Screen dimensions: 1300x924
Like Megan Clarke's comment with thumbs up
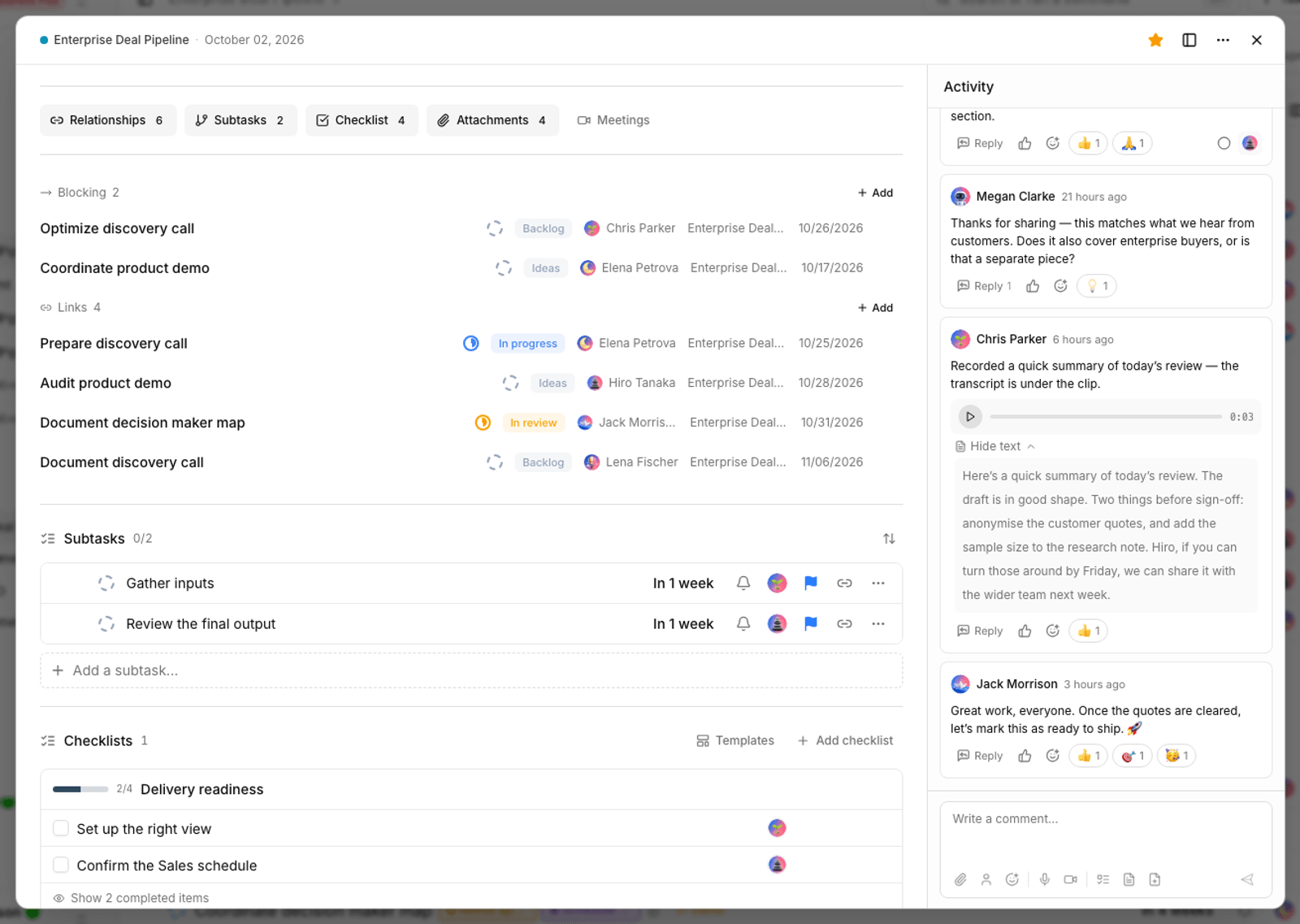1033,286
